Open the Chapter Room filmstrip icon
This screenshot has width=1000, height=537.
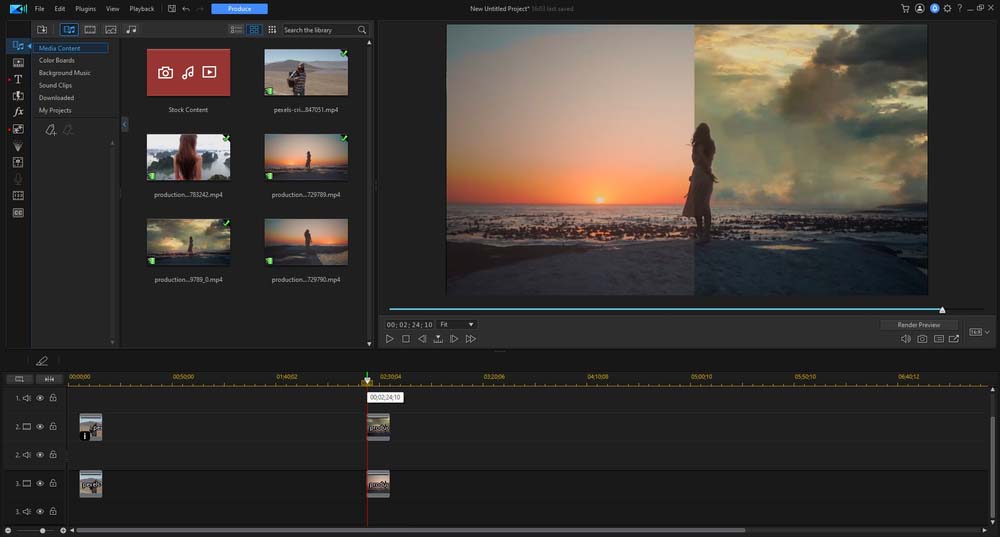(x=18, y=196)
